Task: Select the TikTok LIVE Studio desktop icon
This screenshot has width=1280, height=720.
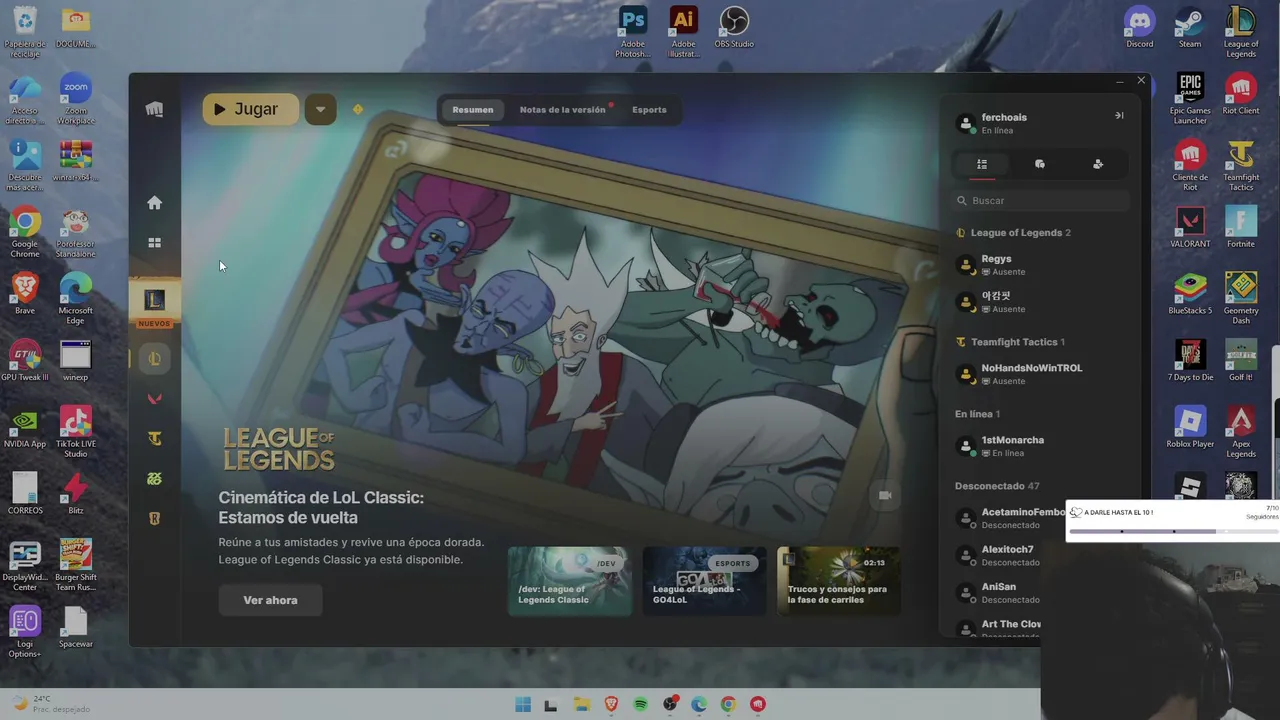Action: pos(75,432)
